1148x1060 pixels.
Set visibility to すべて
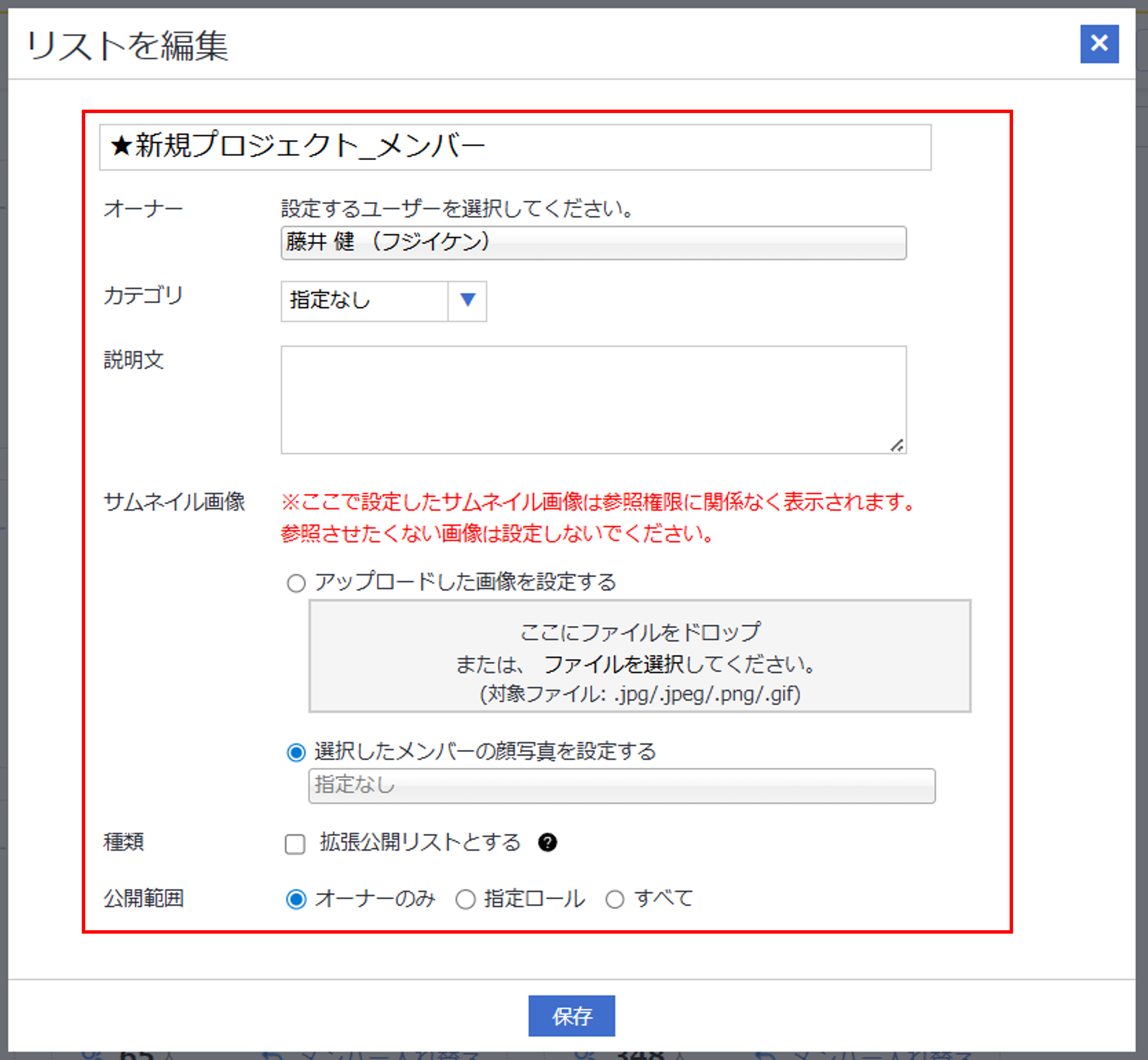pos(614,899)
